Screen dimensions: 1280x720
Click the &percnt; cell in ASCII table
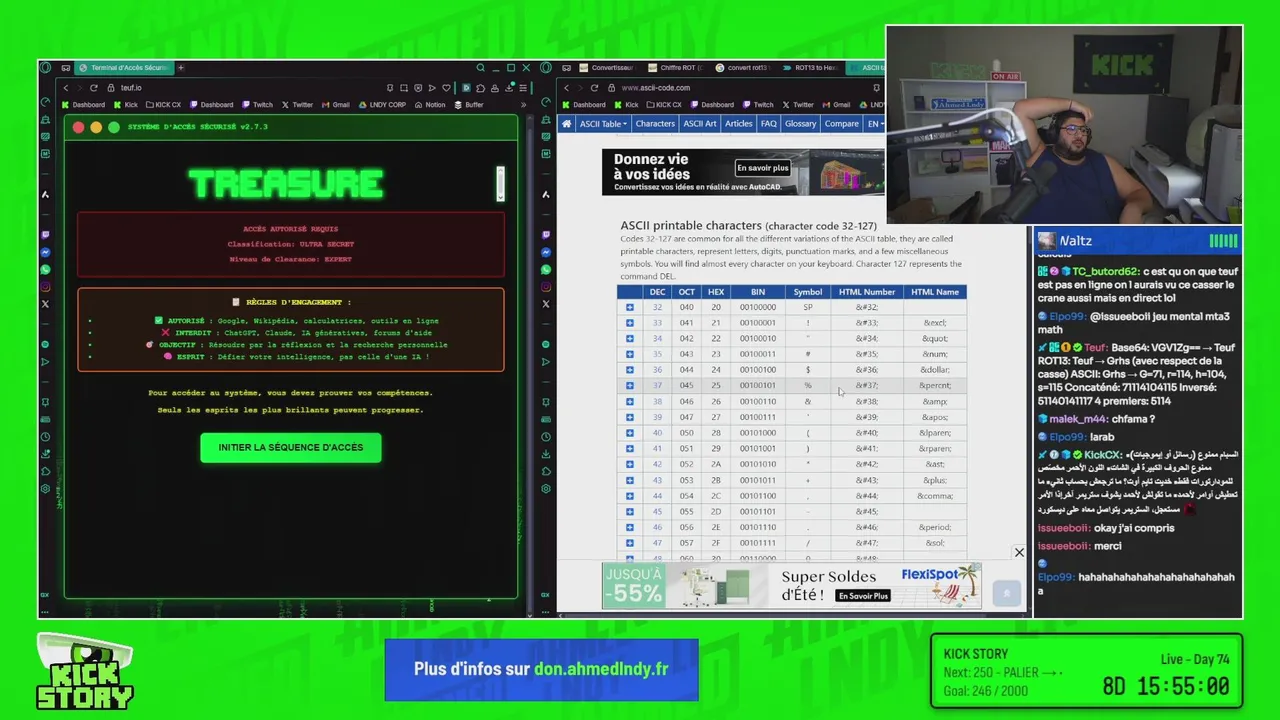pos(935,386)
